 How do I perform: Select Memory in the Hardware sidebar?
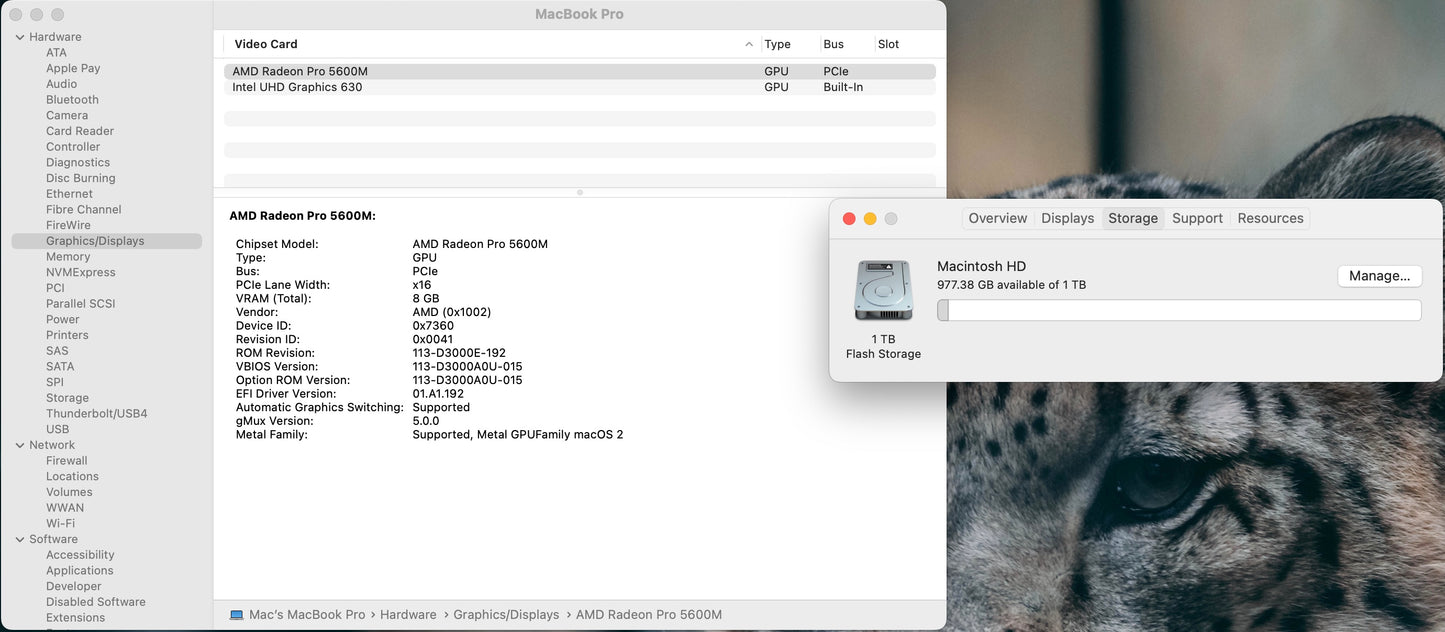(67, 256)
